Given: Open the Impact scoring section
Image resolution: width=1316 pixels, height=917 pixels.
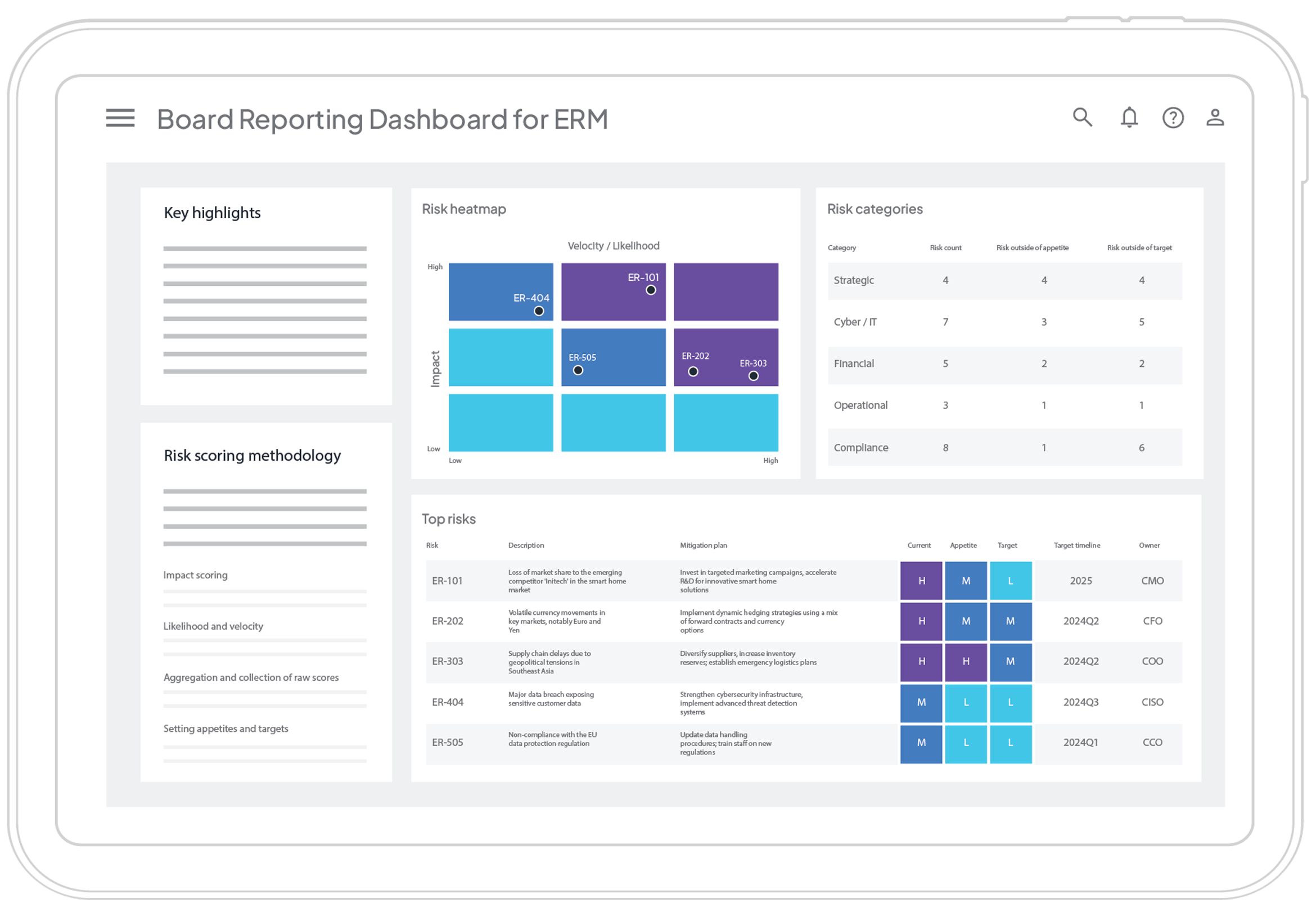Looking at the screenshot, I should click(x=196, y=575).
